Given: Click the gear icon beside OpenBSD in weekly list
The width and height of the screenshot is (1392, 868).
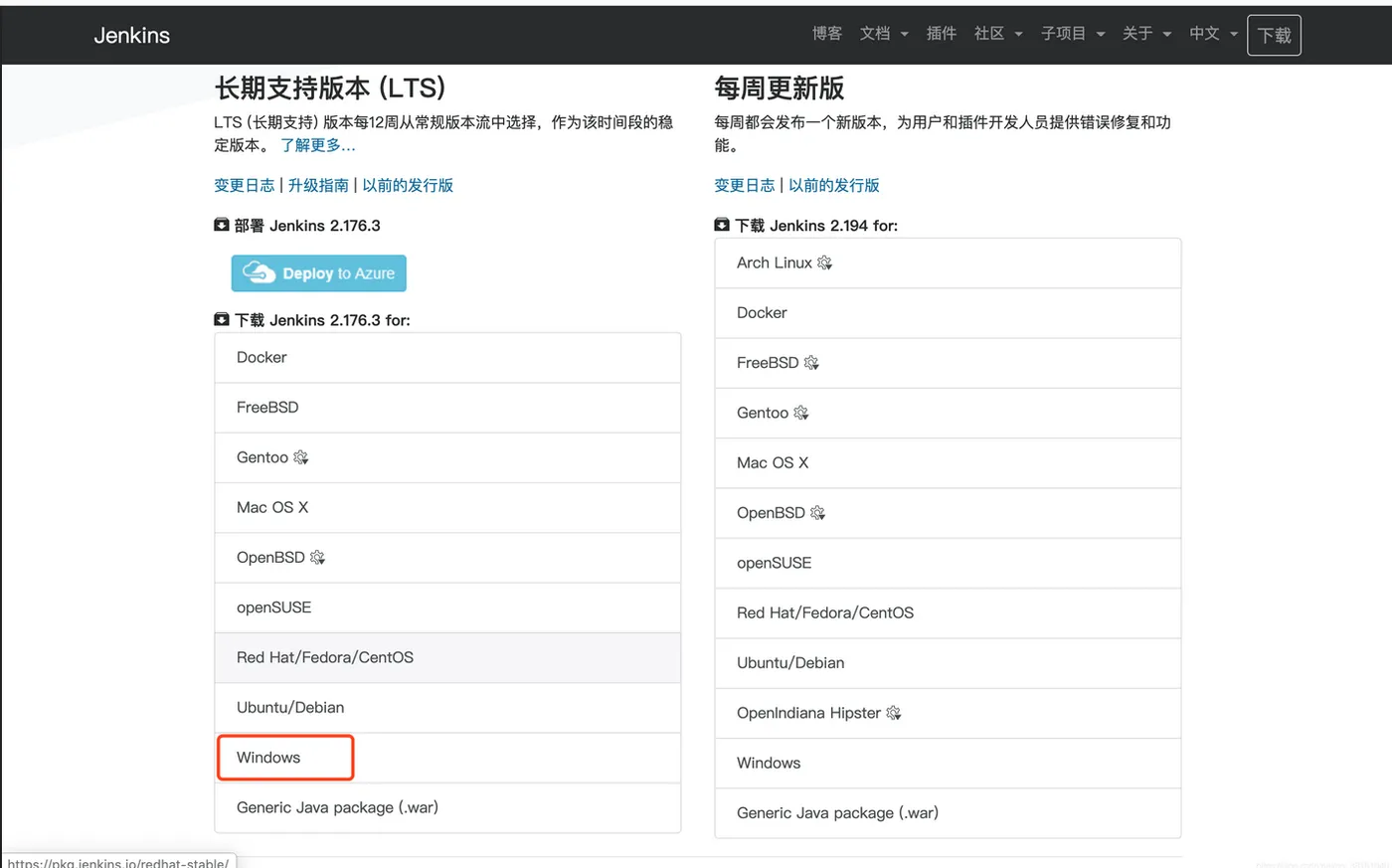Looking at the screenshot, I should click(818, 513).
